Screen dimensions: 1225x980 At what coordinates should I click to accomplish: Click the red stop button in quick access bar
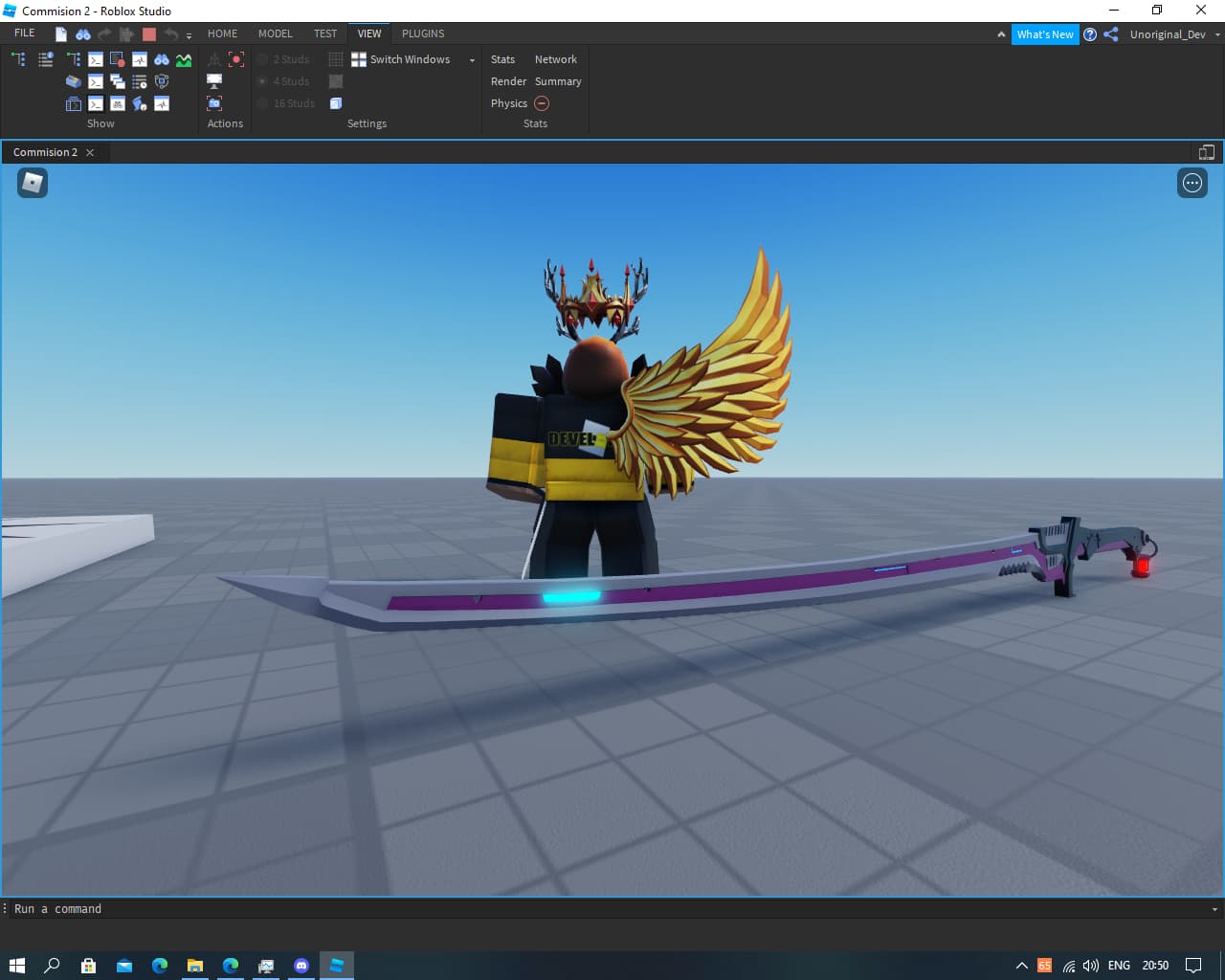[x=148, y=34]
